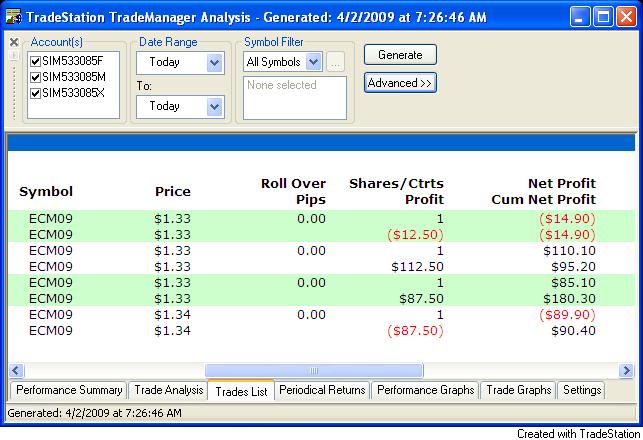The image size is (643, 440).
Task: Close the TradeManager Analysis window
Action: (x=627, y=17)
